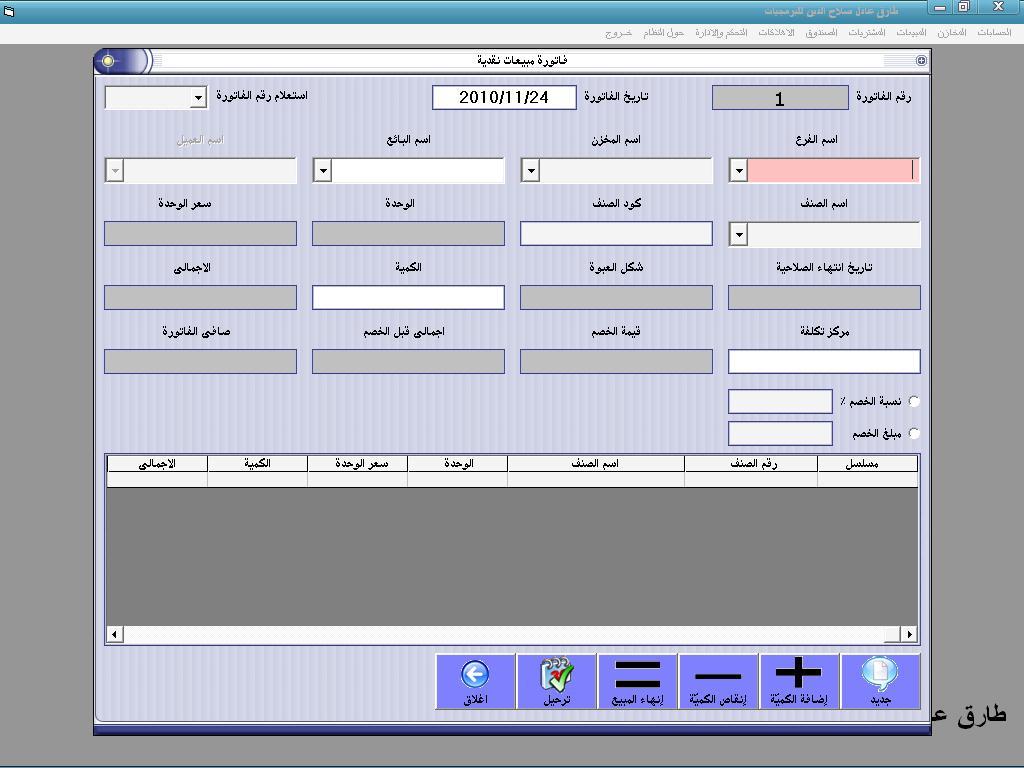This screenshot has height=768, width=1024.
Task: Click the sun icon at the form title's left
Action: 108,61
